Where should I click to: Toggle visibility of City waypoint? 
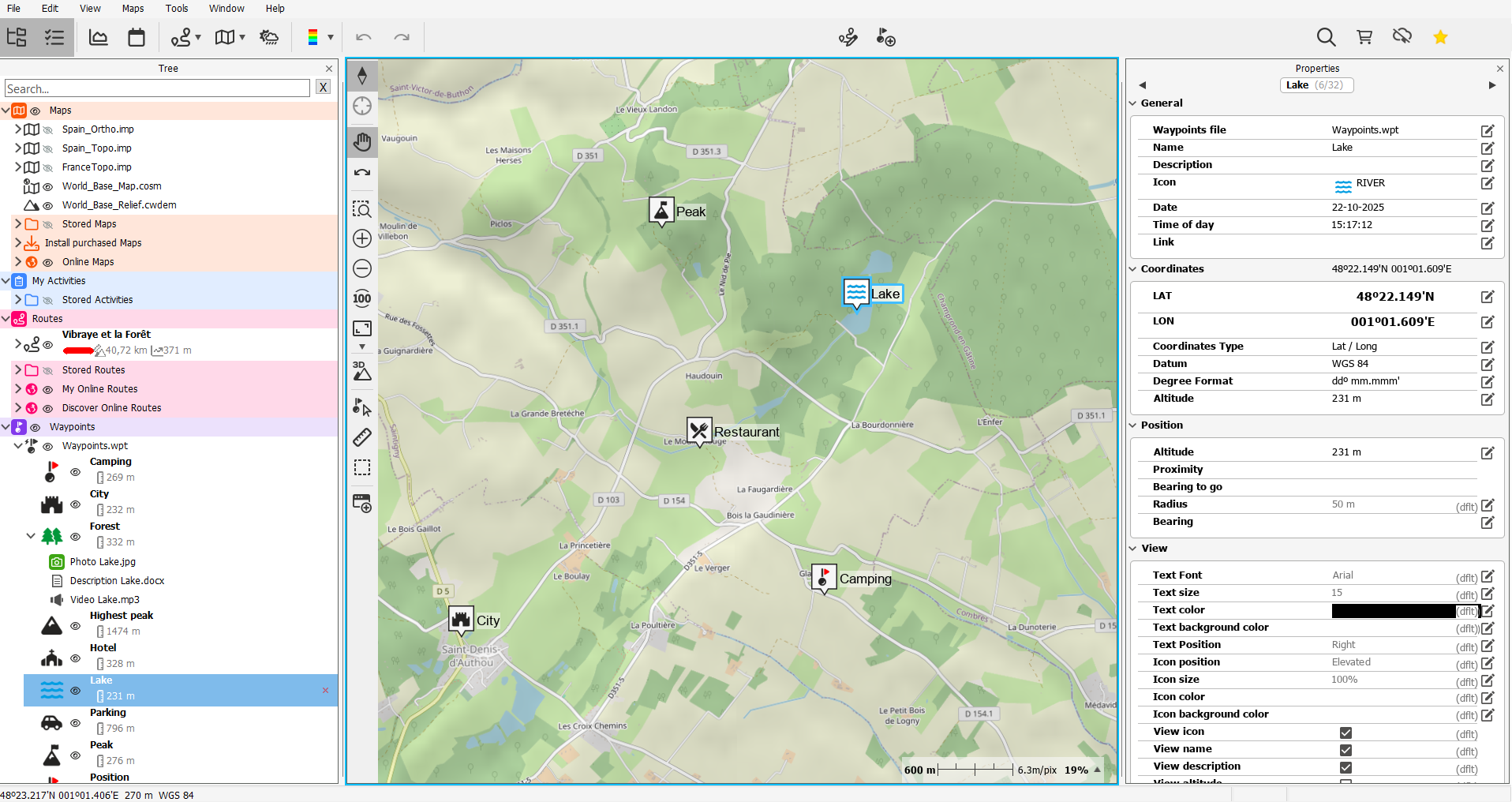[76, 504]
